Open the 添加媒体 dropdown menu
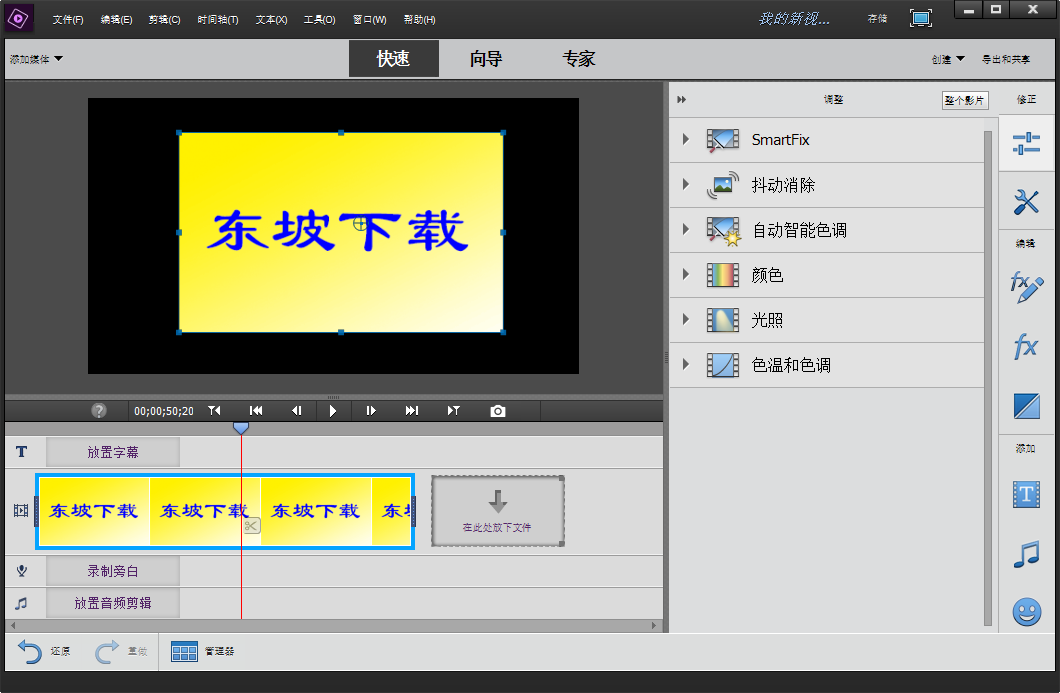Viewport: 1060px width, 693px height. (x=33, y=59)
